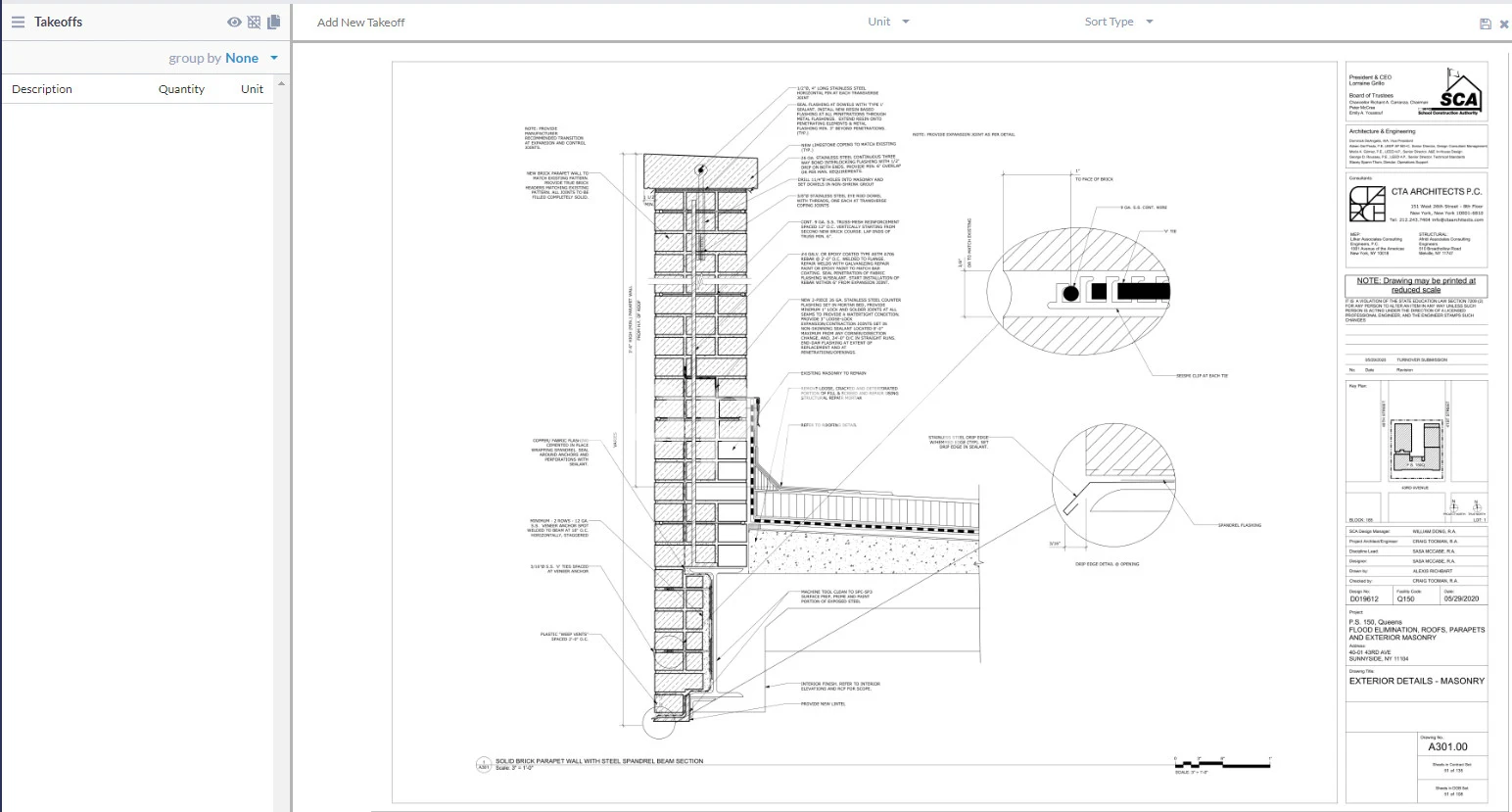Open the Unit dropdown in the top bar
This screenshot has width=1512, height=812.
tap(888, 22)
